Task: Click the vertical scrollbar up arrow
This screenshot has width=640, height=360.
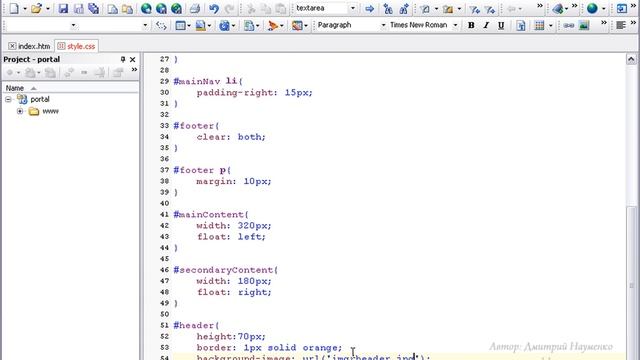Action: coord(631,60)
